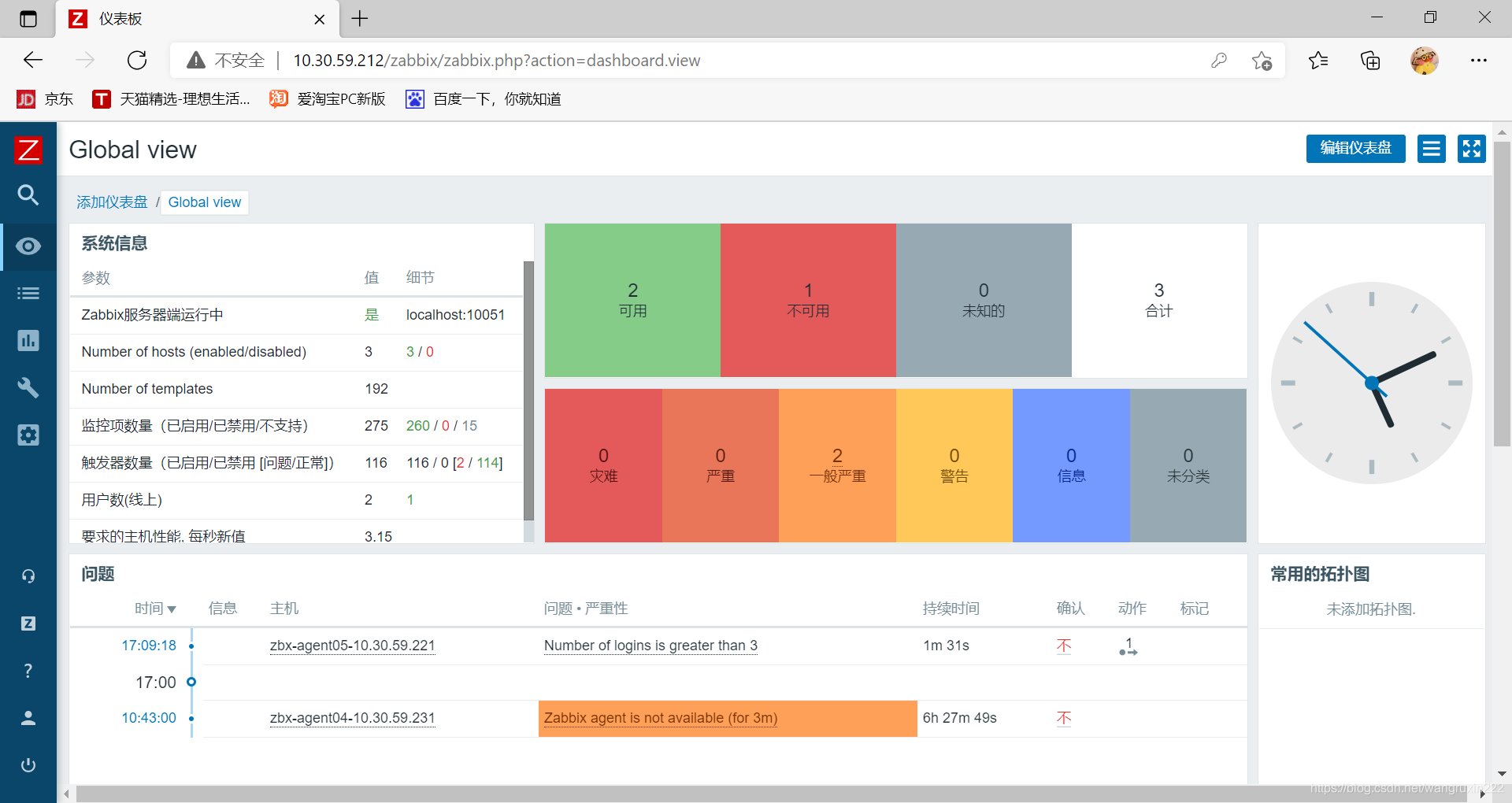
Task: Open the tab actions menu icon
Action: [x=28, y=19]
